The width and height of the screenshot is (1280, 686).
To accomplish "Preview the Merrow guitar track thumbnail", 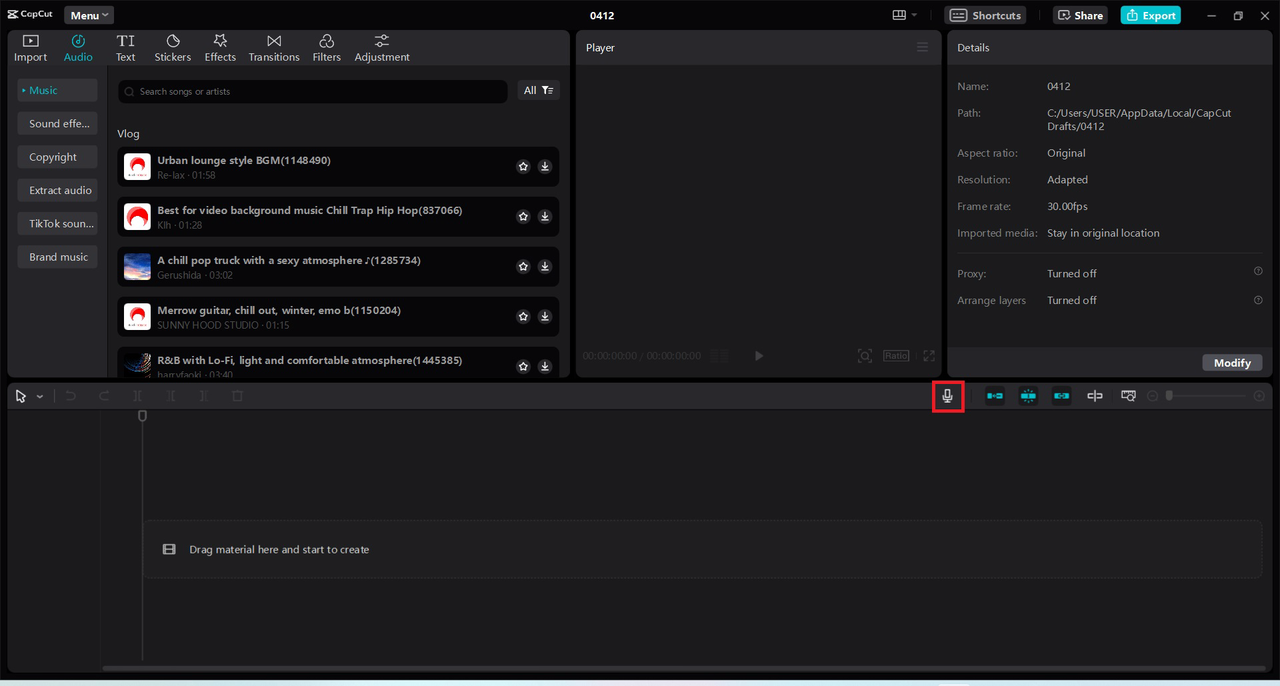I will click(138, 317).
